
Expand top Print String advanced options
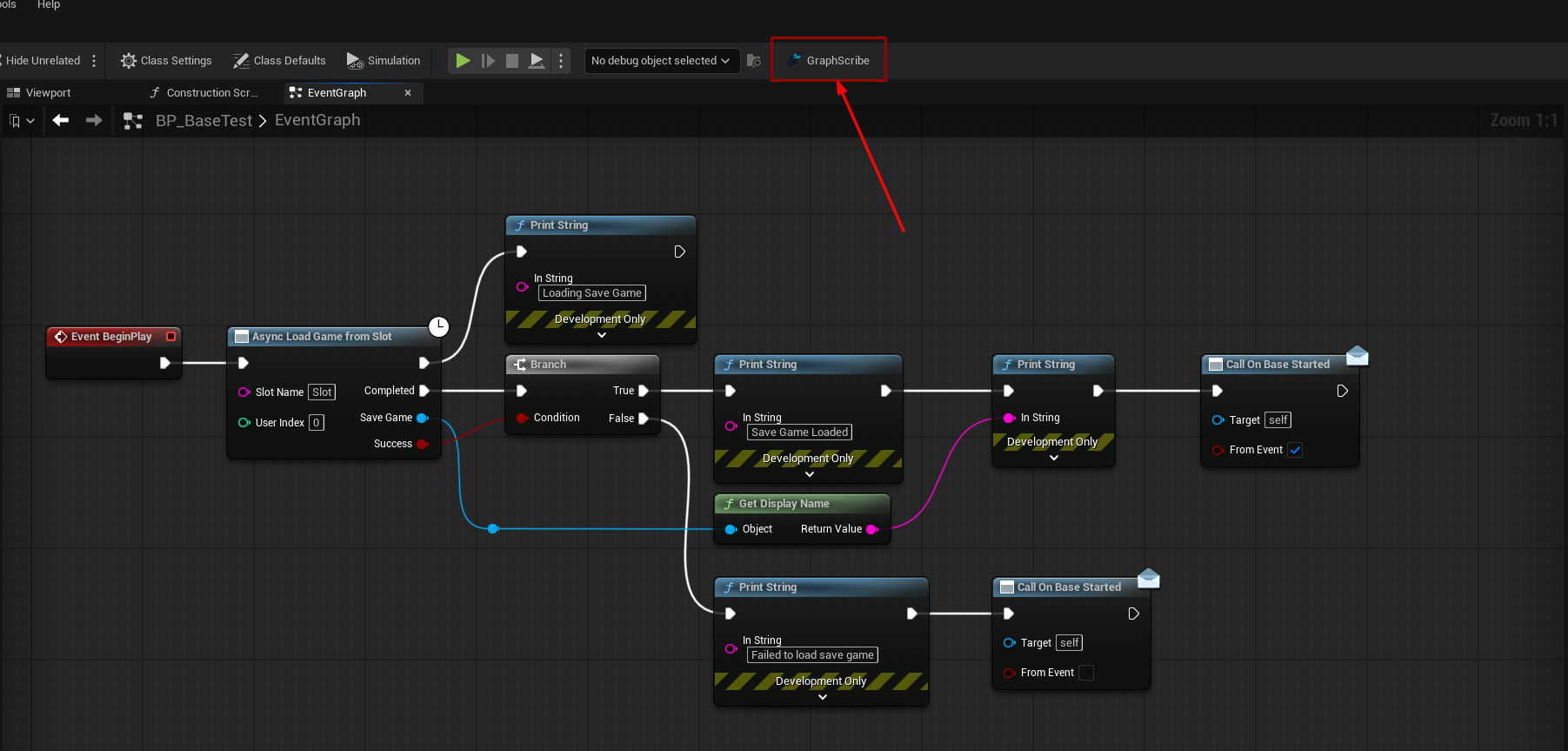[602, 335]
